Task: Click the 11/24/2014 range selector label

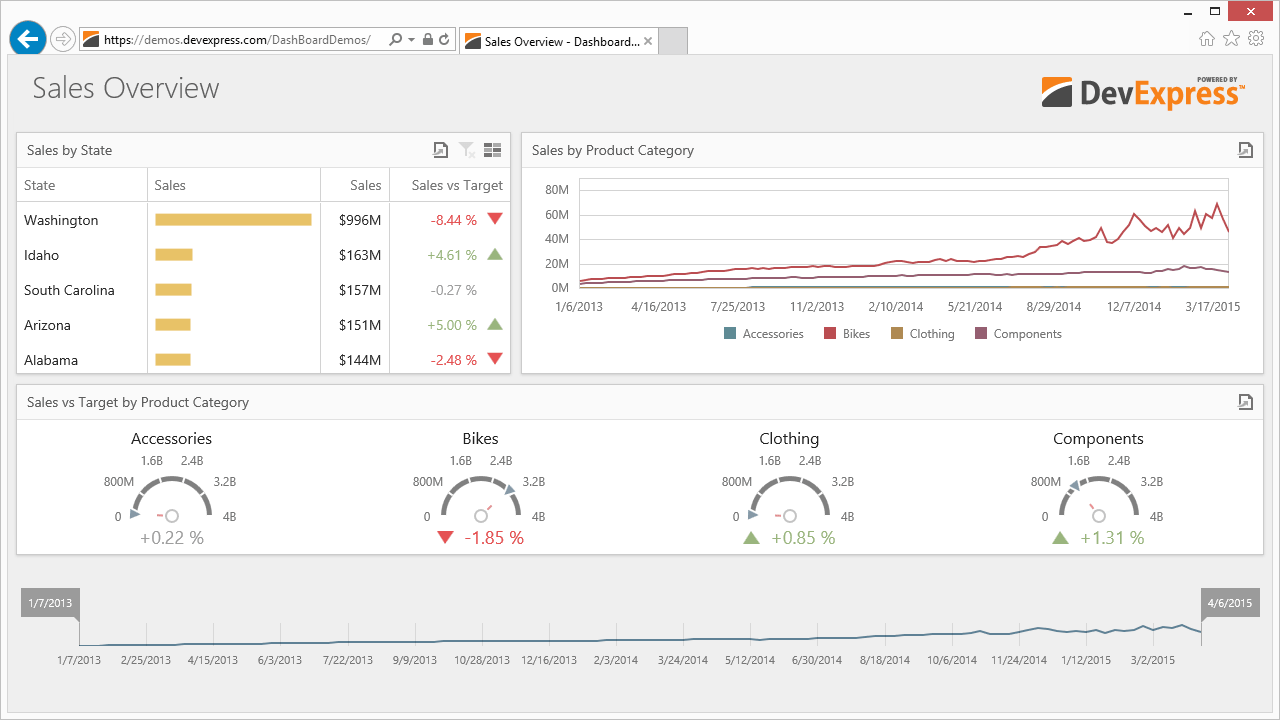Action: pos(1019,660)
